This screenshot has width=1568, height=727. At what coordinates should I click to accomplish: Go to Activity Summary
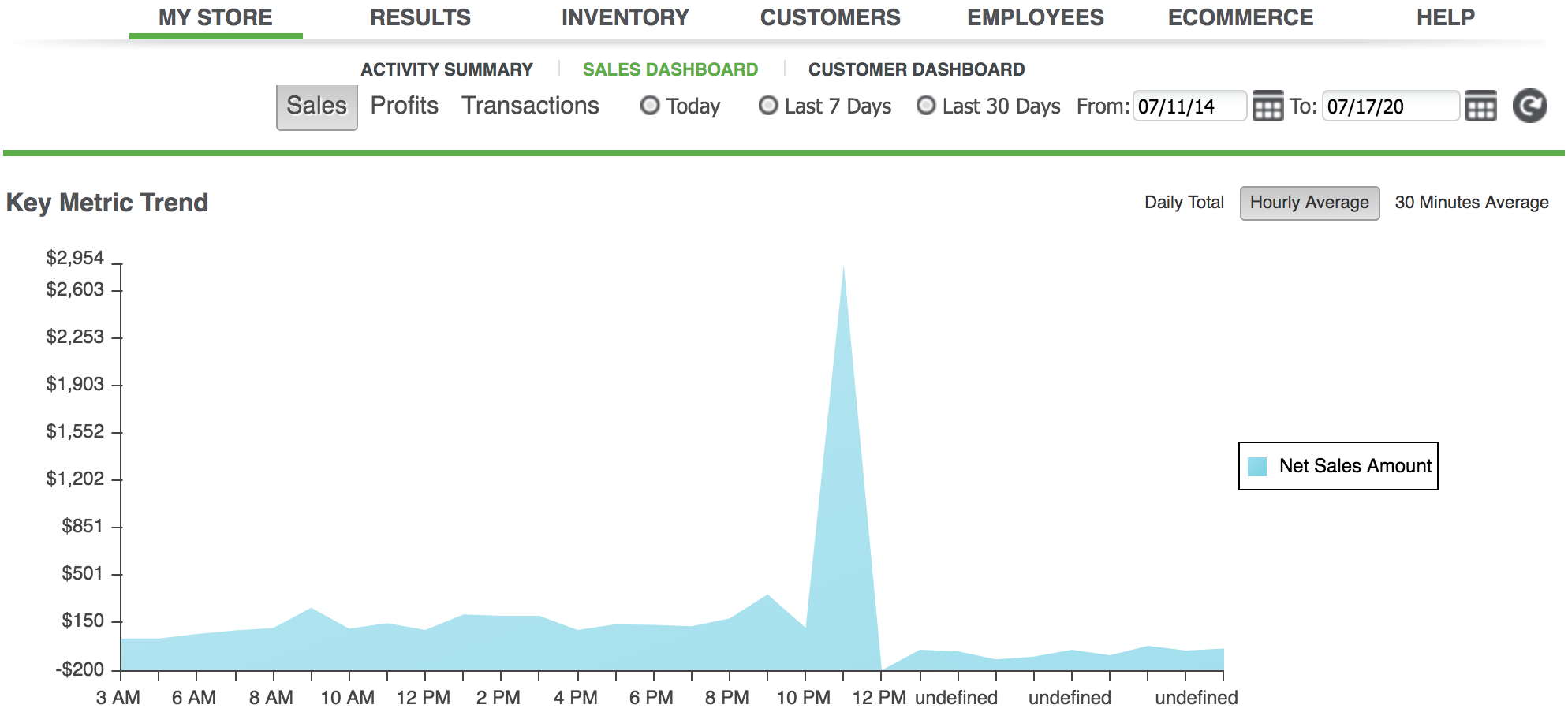tap(447, 69)
